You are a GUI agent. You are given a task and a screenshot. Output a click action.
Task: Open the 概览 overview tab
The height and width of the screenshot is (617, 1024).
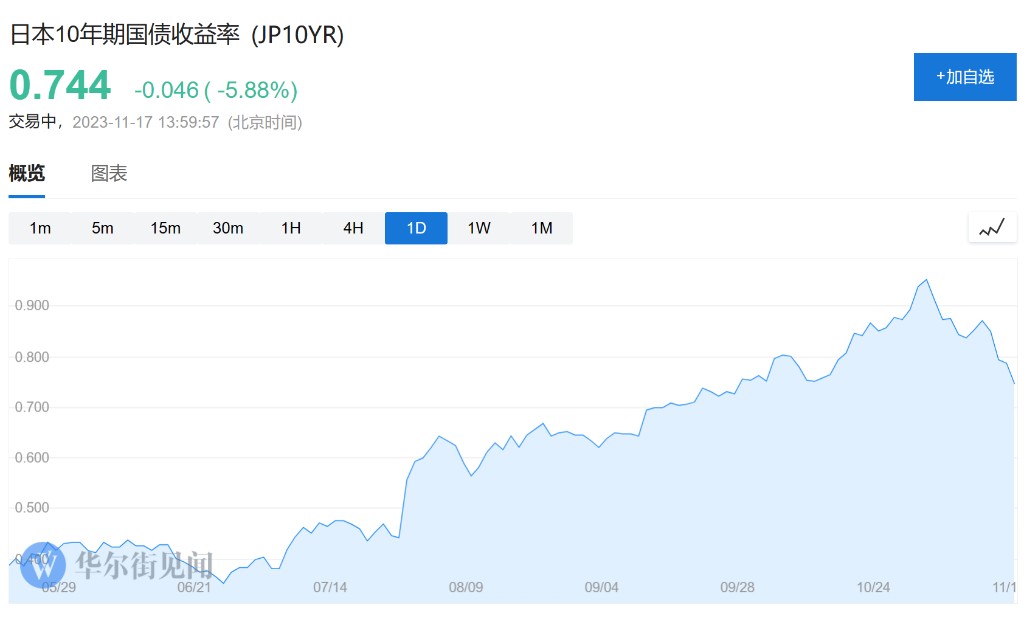click(27, 173)
